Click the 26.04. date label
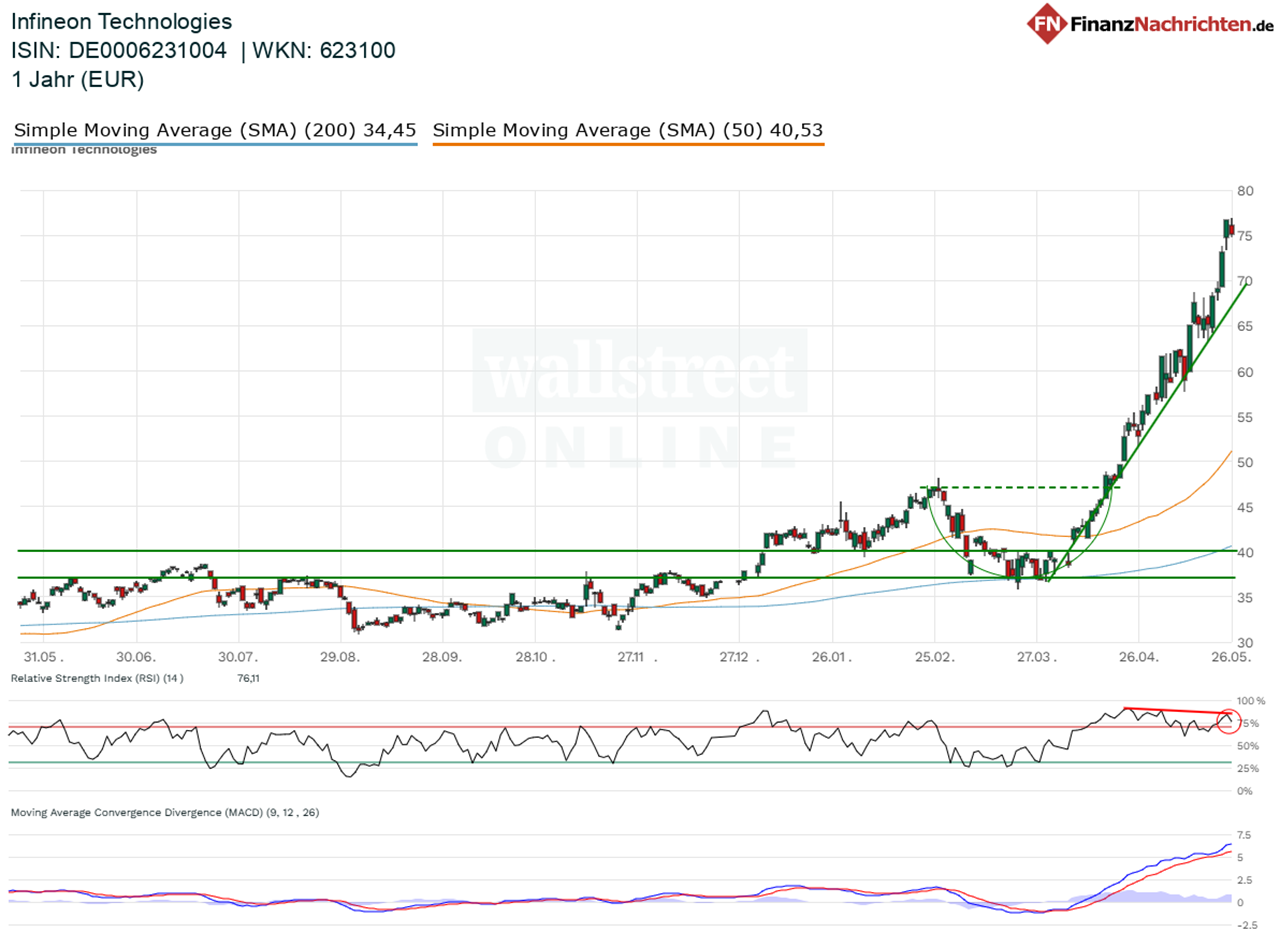Screen dimensions: 1280x940 click(x=1139, y=658)
